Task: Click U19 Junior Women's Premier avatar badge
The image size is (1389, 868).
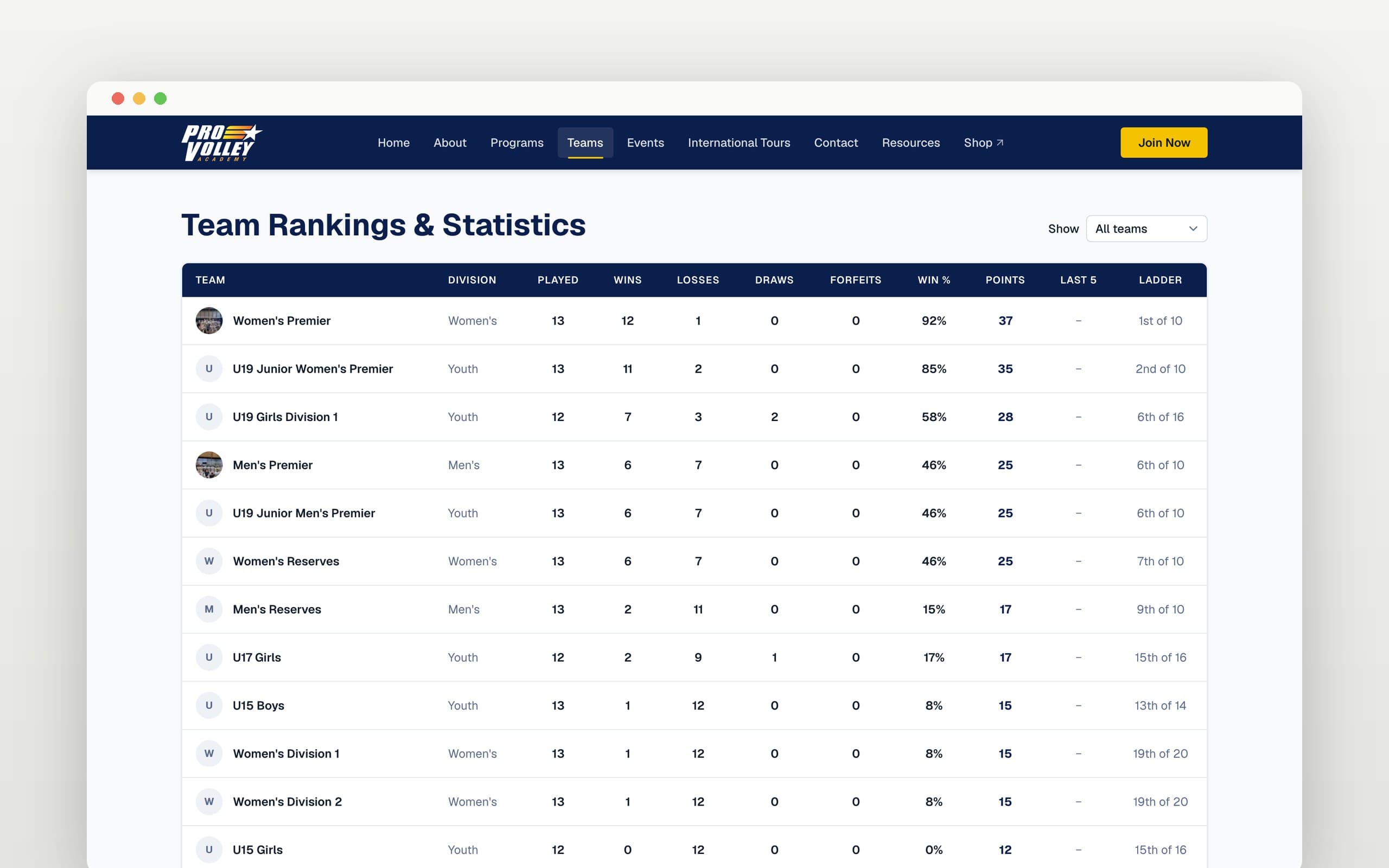Action: [x=209, y=368]
